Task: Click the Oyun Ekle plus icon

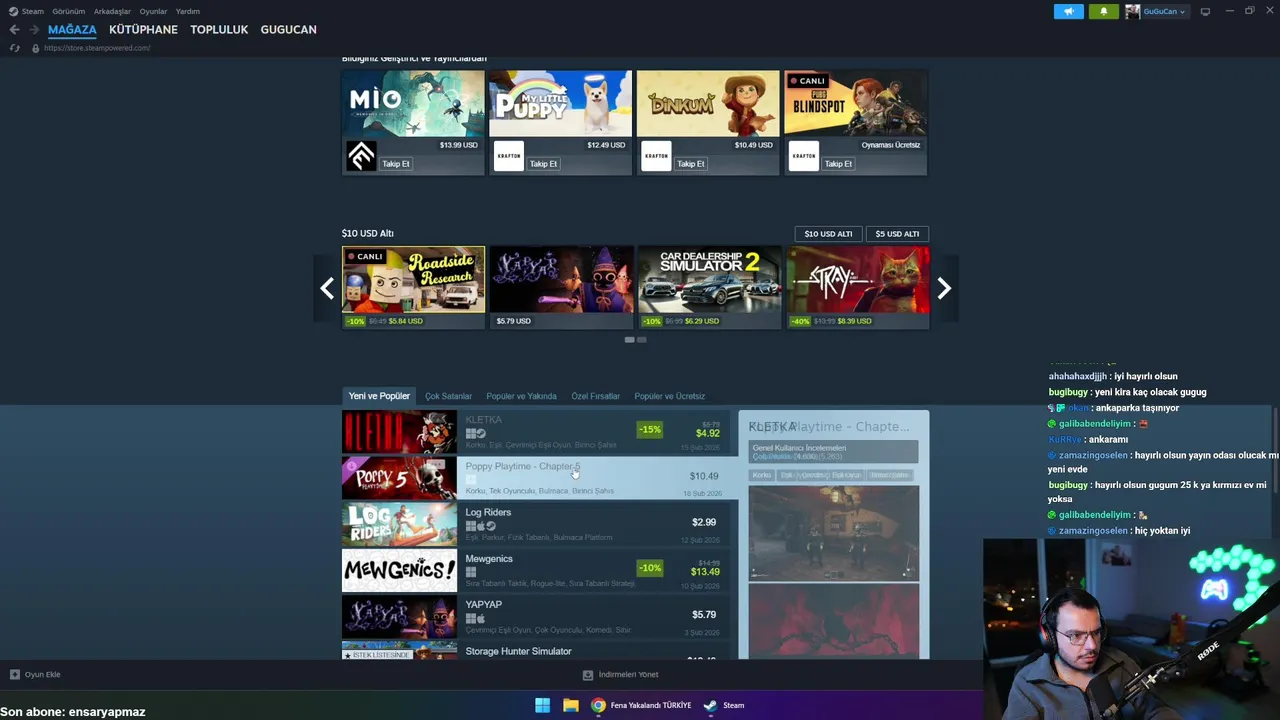Action: [x=14, y=674]
